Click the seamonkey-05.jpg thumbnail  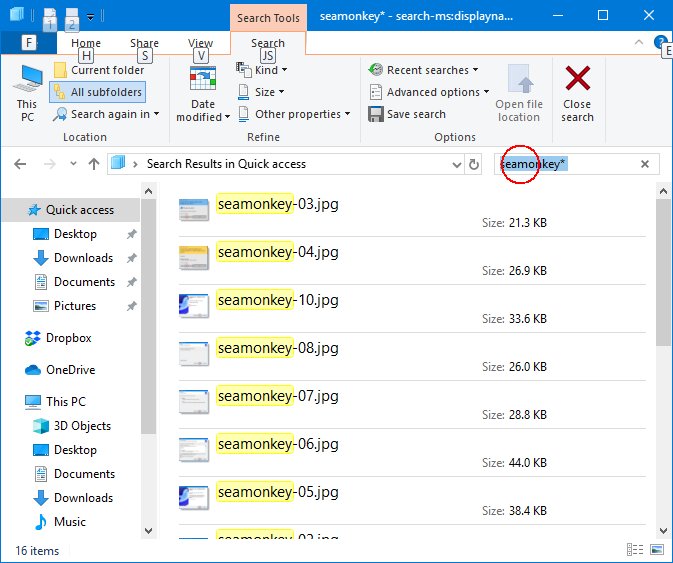194,498
